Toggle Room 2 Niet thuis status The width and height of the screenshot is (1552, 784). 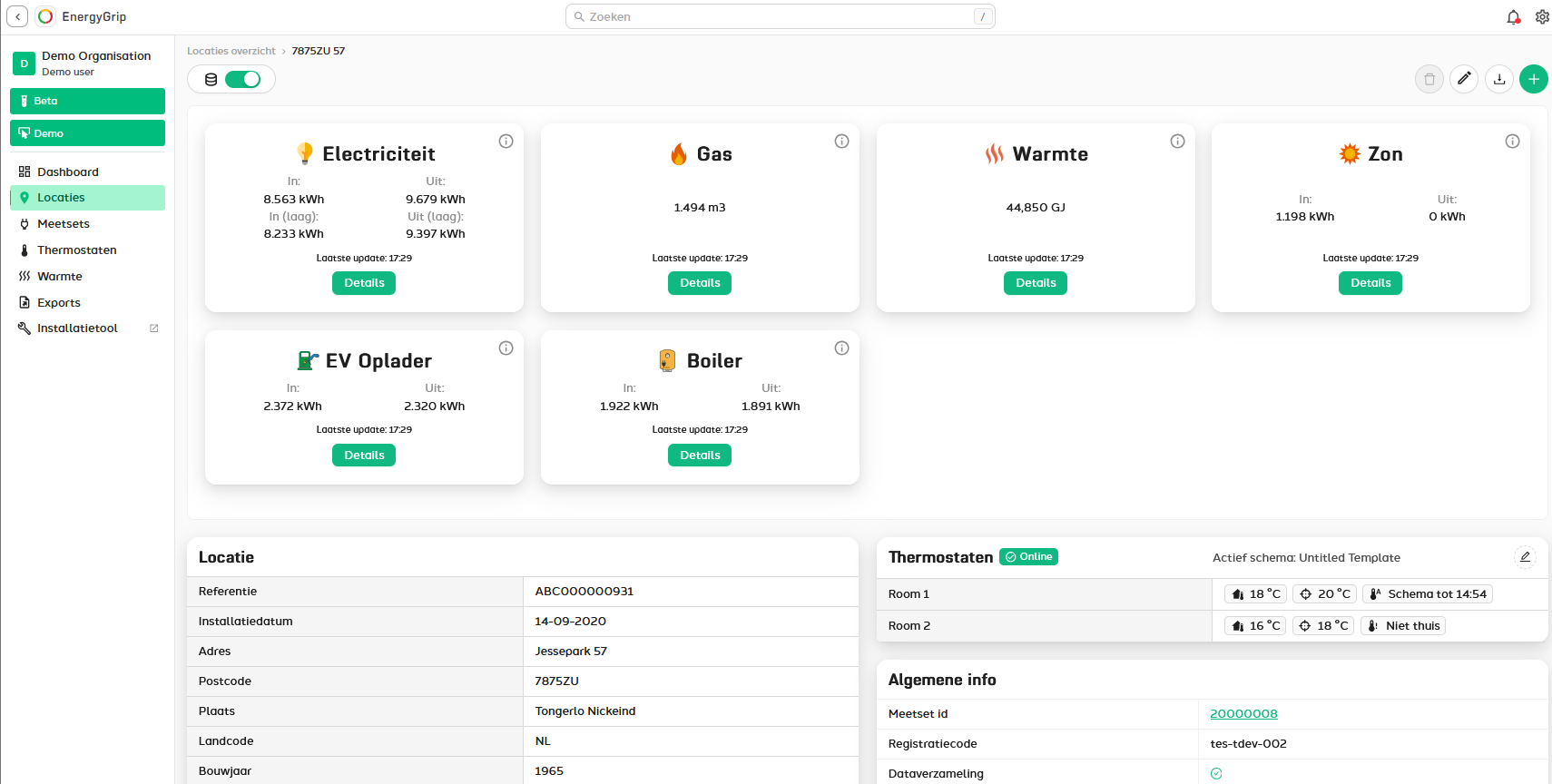point(1403,626)
